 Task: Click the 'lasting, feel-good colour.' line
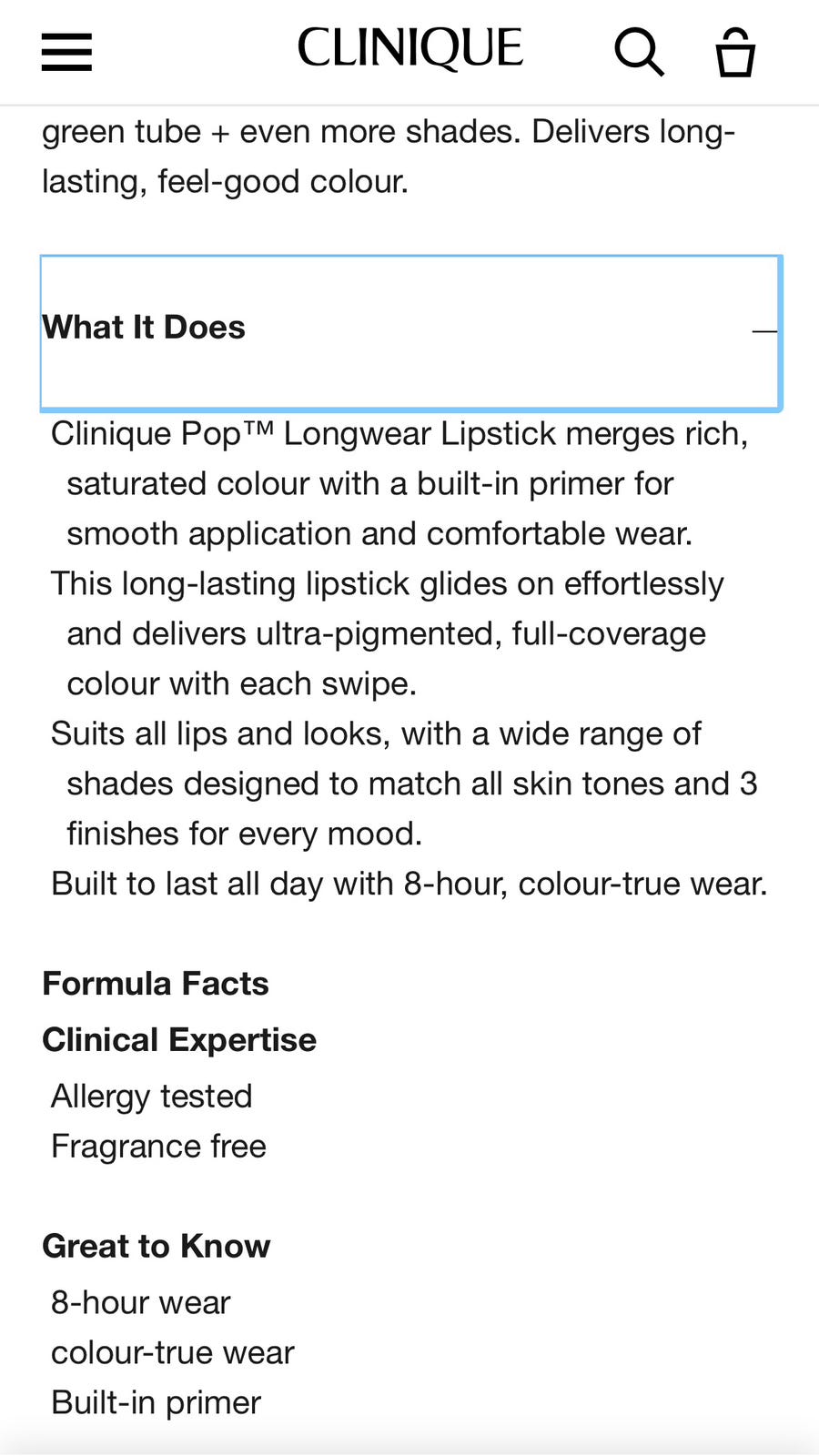[x=226, y=182]
